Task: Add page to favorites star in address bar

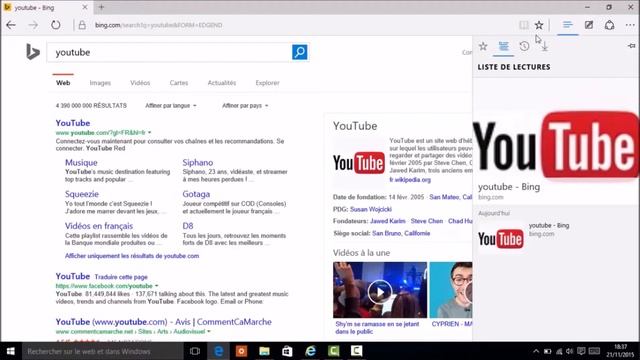Action: [539, 25]
